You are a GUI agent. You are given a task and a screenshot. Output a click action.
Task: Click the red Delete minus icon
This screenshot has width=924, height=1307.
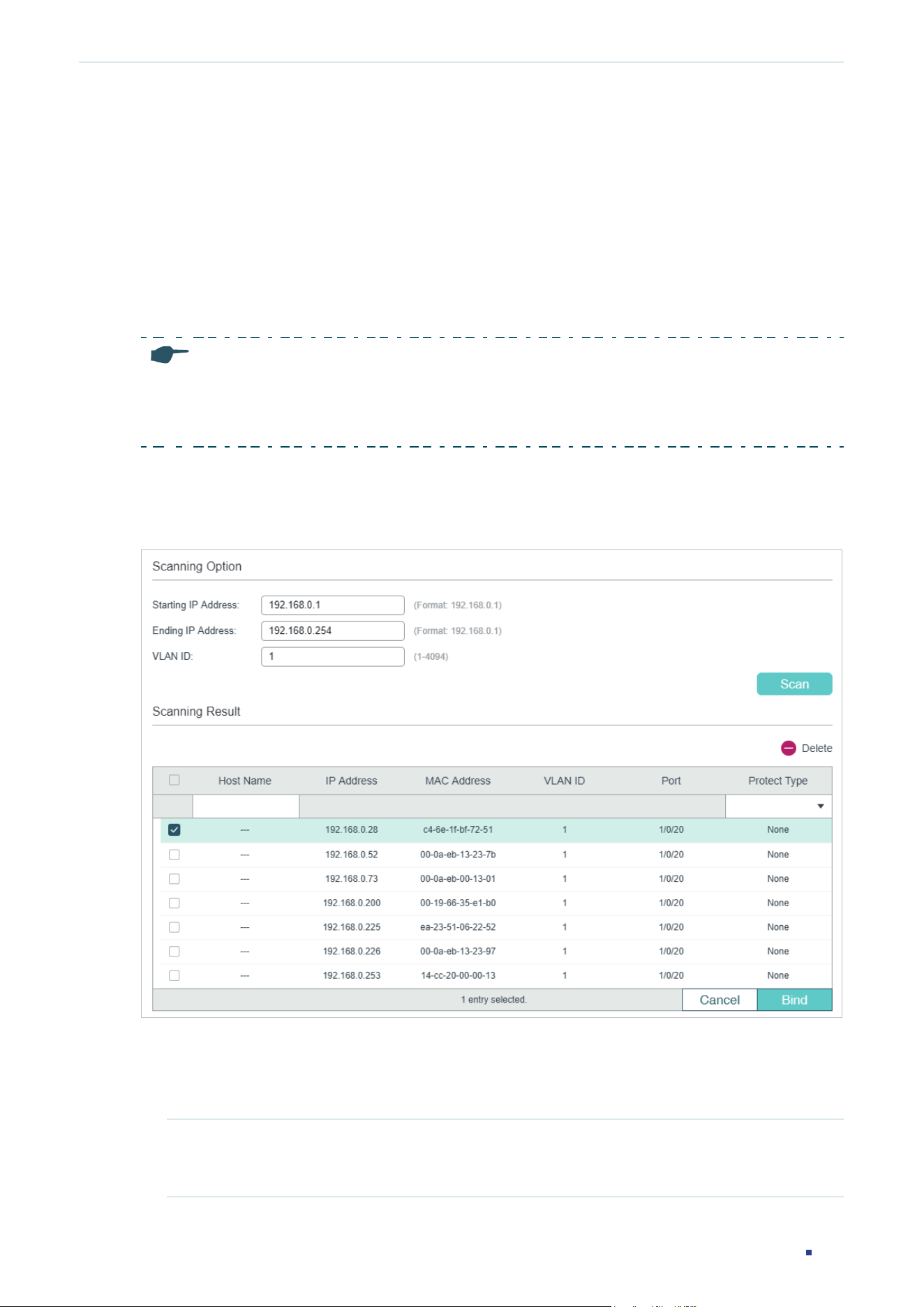(788, 748)
